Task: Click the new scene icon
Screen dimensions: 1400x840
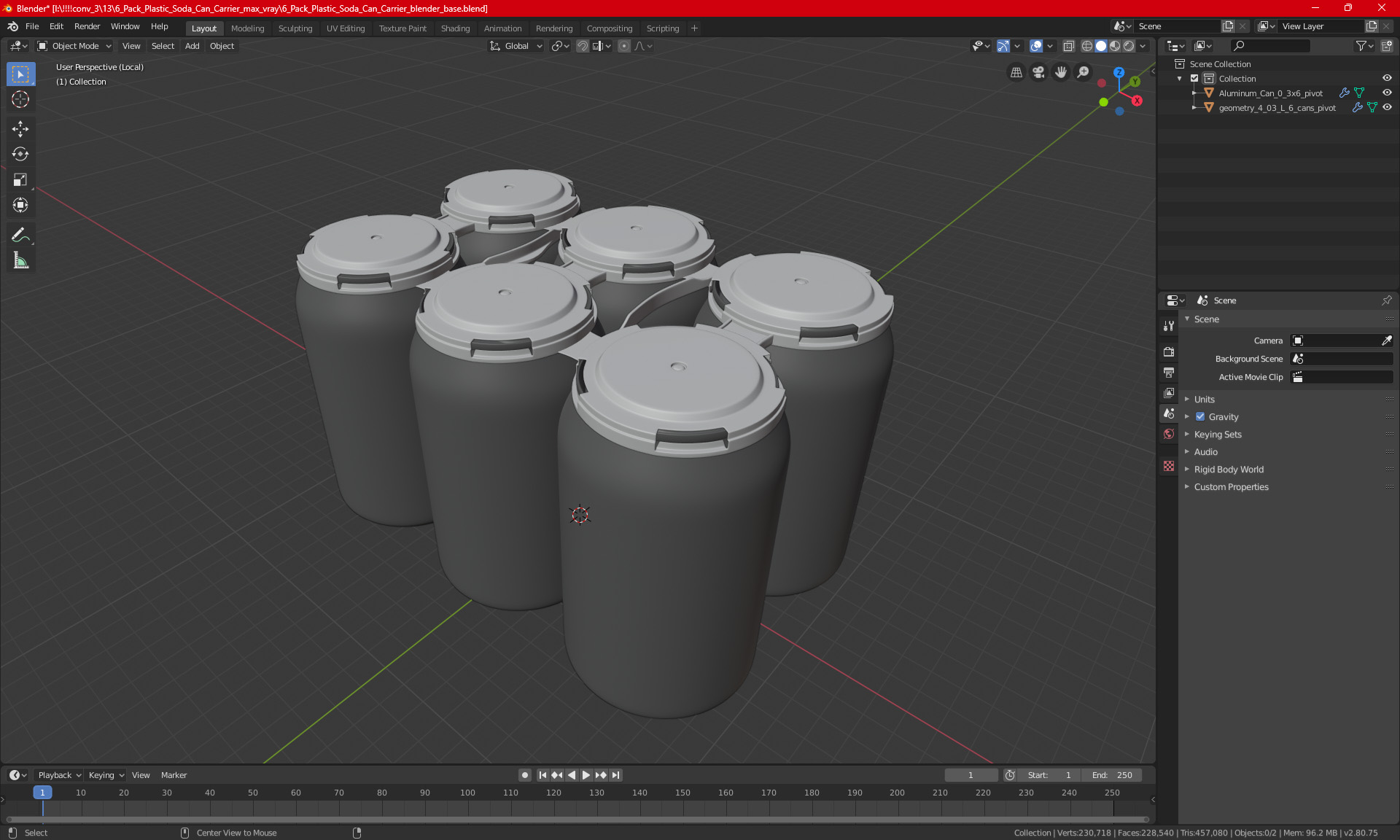Action: [1228, 26]
